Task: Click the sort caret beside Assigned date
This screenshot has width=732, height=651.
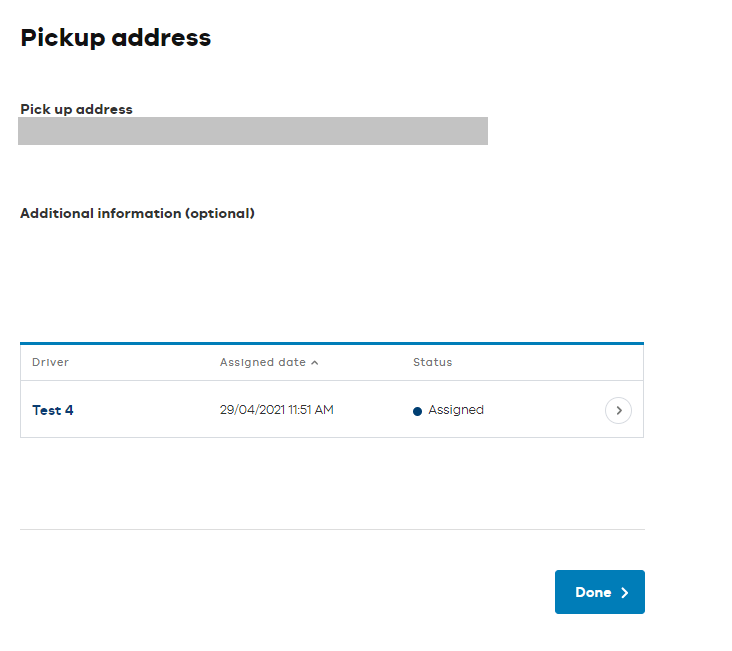Action: [x=315, y=363]
